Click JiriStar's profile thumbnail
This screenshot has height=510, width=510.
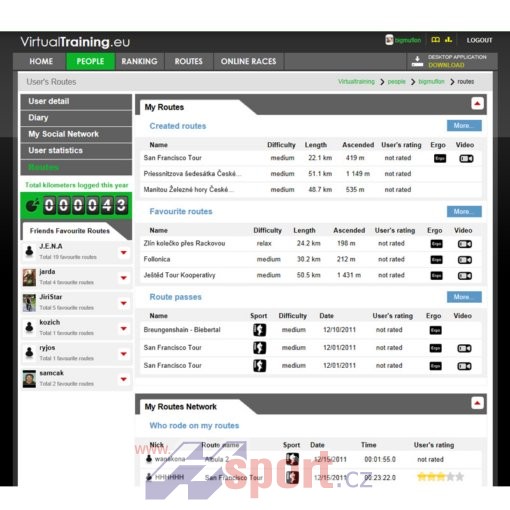pyautogui.click(x=29, y=303)
